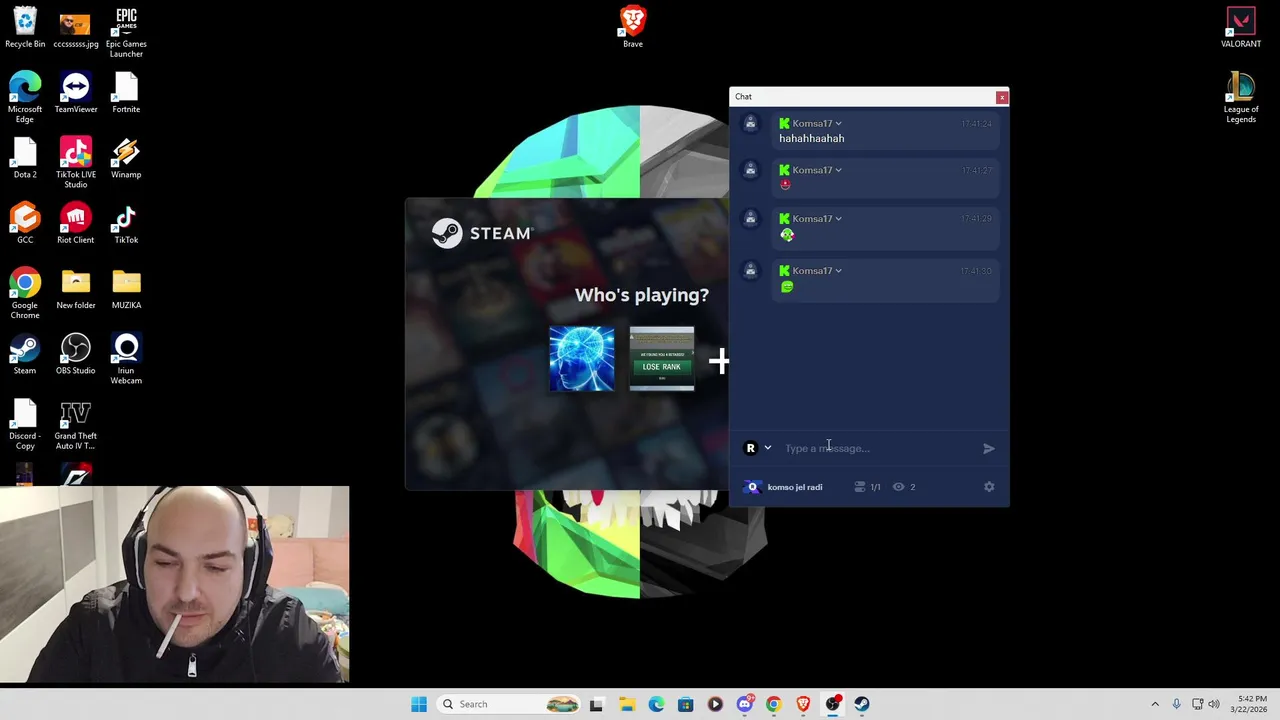Click the komso jel radi channel avatar
1280x720 pixels.
tap(752, 487)
